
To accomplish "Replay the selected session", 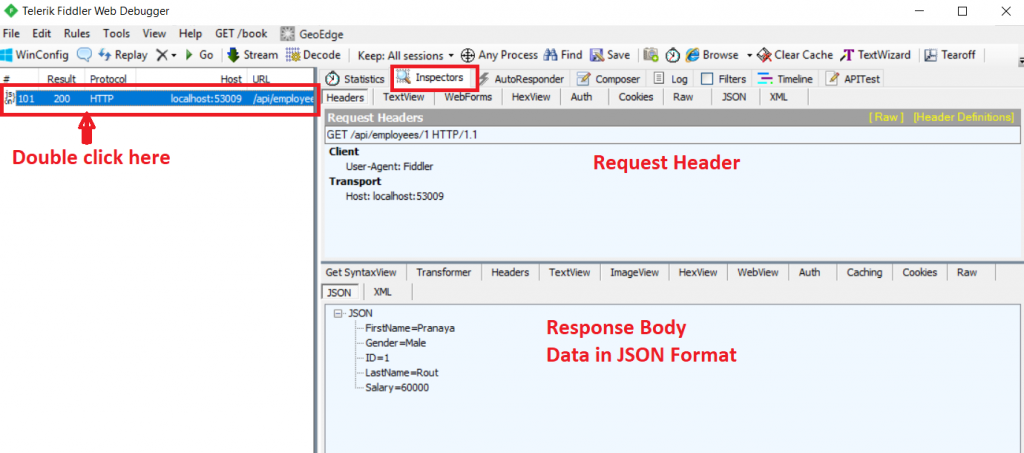I will (x=123, y=55).
